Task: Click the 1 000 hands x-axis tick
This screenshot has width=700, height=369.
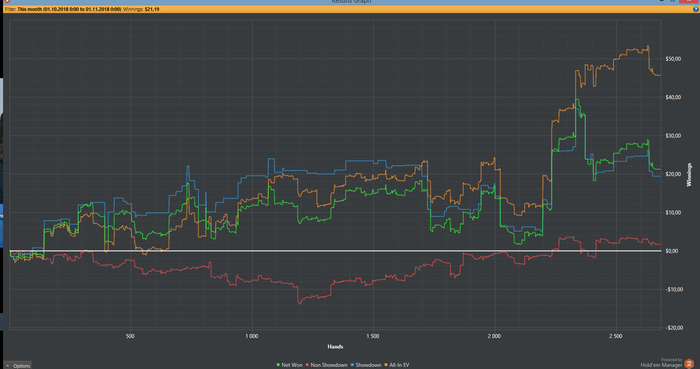Action: coord(251,336)
